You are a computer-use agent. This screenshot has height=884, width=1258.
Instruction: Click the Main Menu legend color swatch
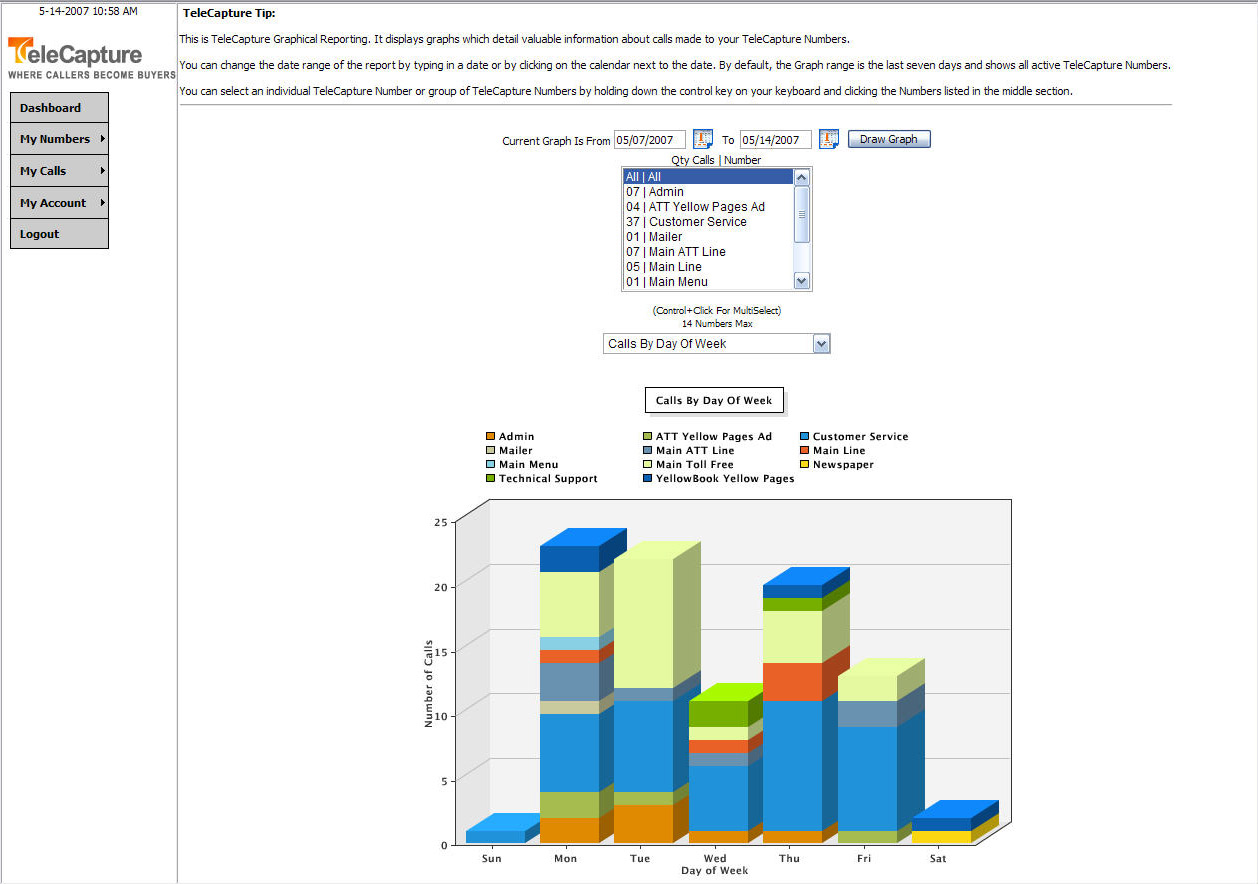tap(490, 464)
